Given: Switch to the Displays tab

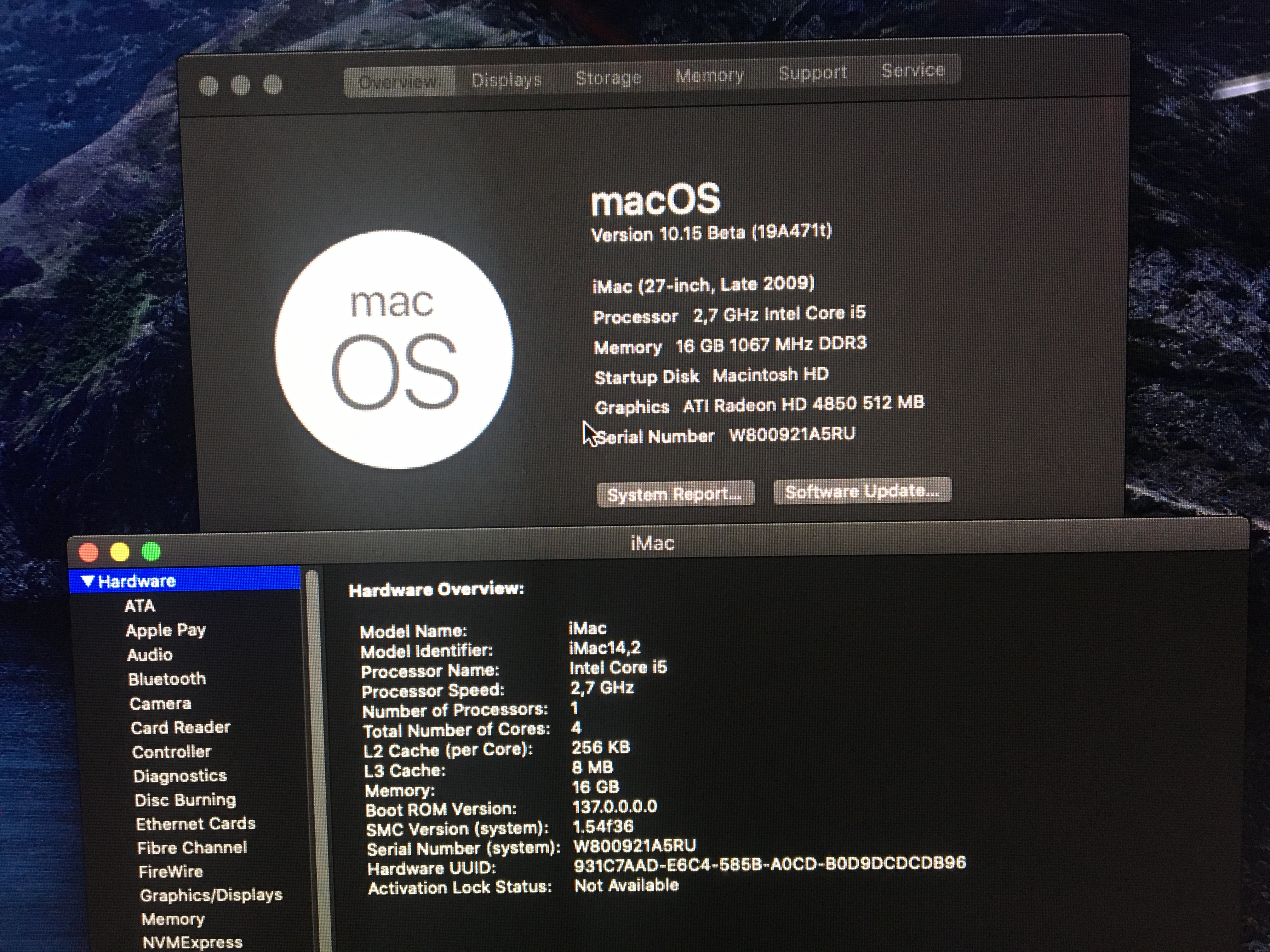Looking at the screenshot, I should (x=506, y=80).
